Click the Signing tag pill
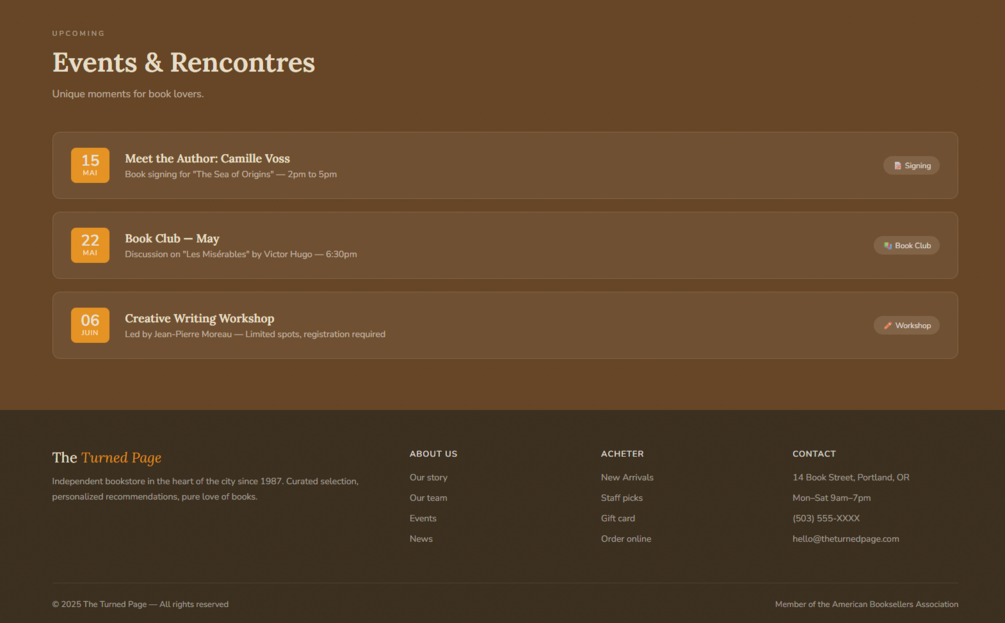This screenshot has width=1005, height=623. click(x=911, y=165)
